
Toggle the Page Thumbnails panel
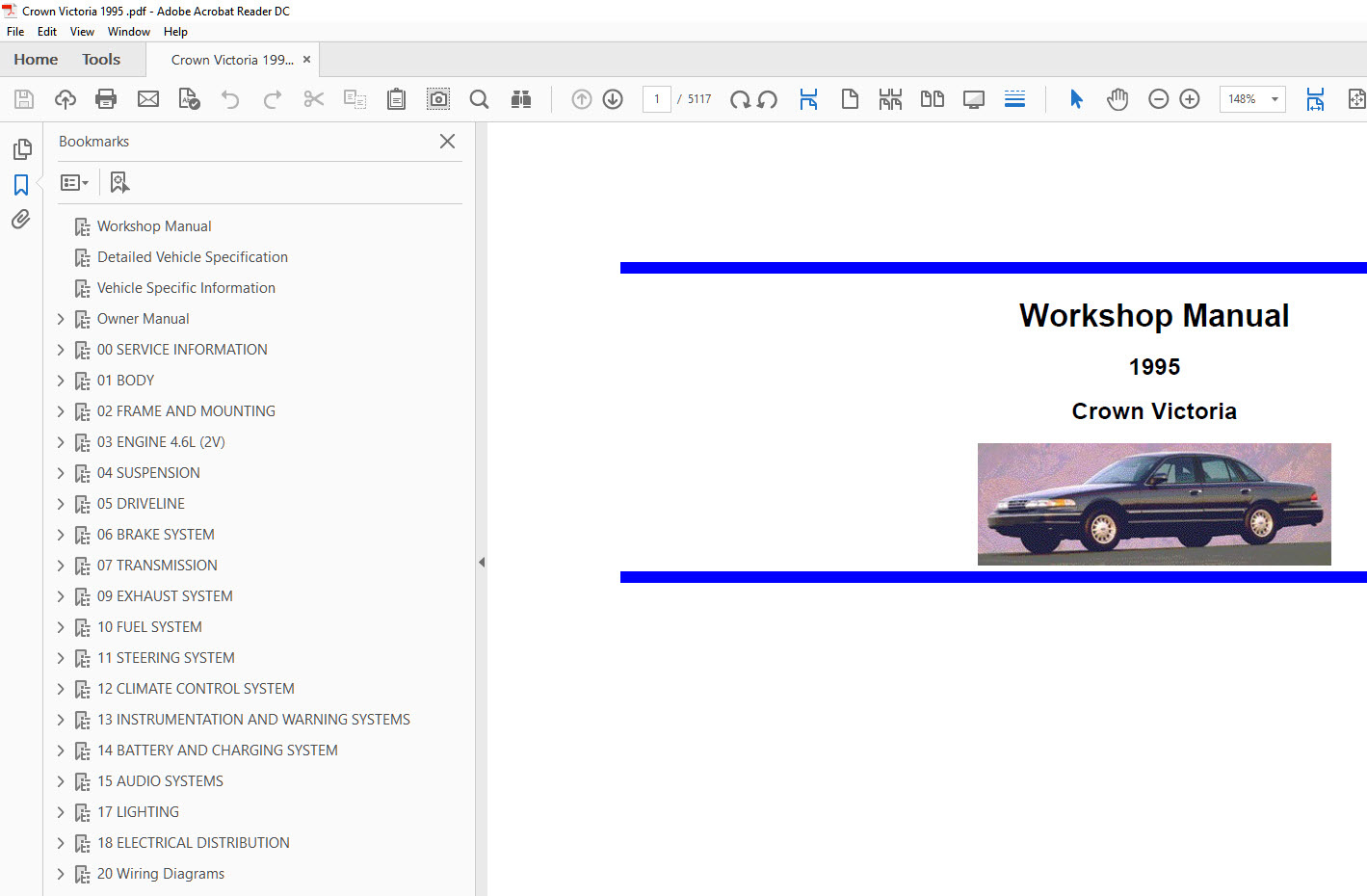pyautogui.click(x=21, y=149)
